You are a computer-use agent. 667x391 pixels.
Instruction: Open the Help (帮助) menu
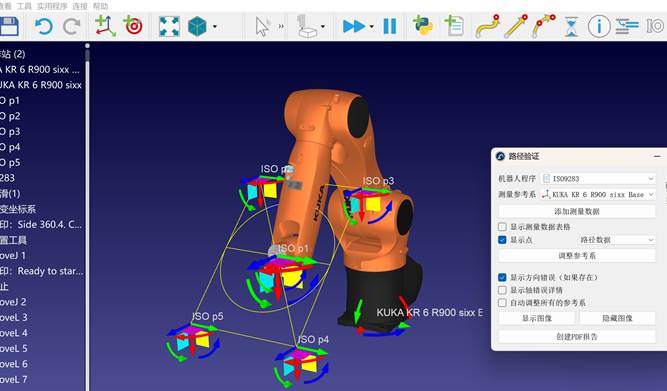(x=100, y=6)
